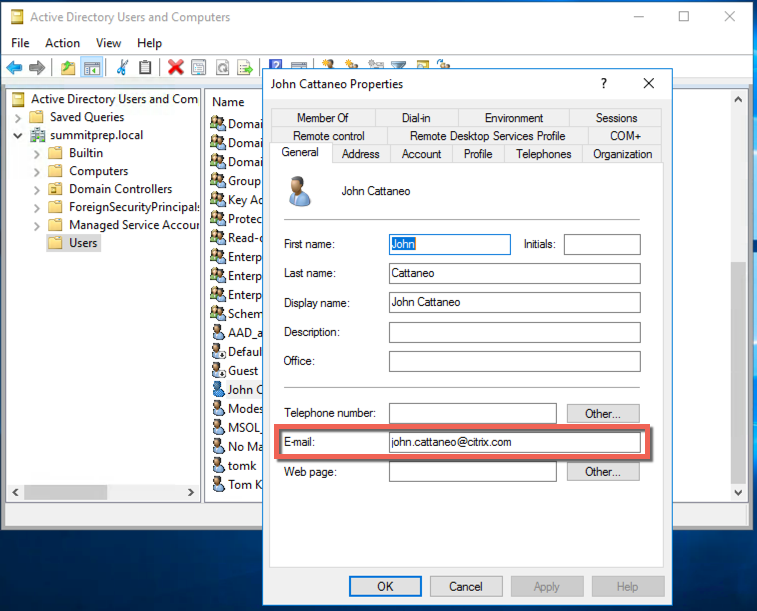
Task: Expand the Computers container node
Action: coord(37,171)
